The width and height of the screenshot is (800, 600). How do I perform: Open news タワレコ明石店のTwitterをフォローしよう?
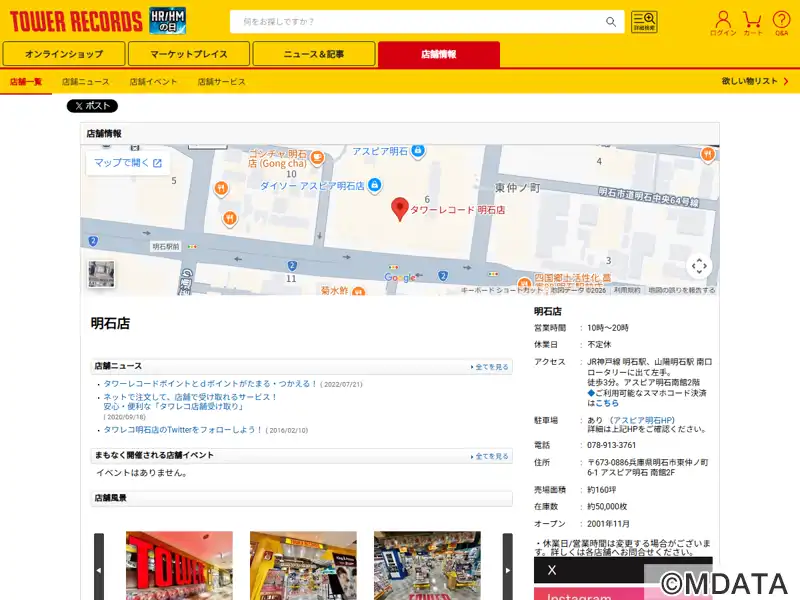[x=183, y=430]
